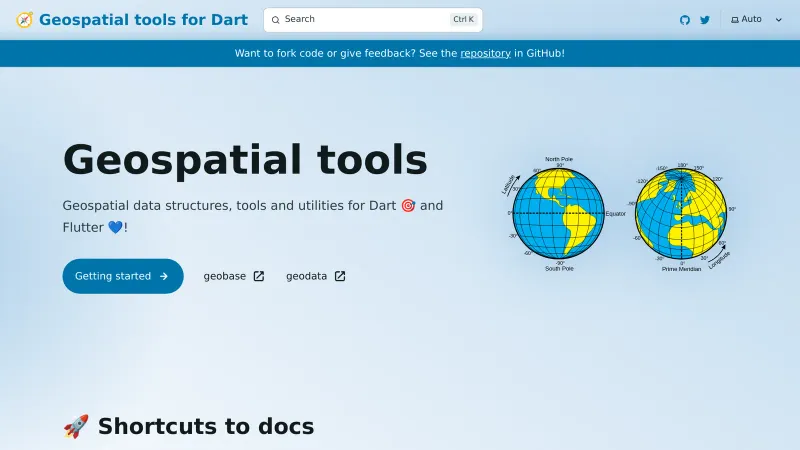800x450 pixels.
Task: Go to Geospatial tools for Dart home
Action: pos(143,19)
